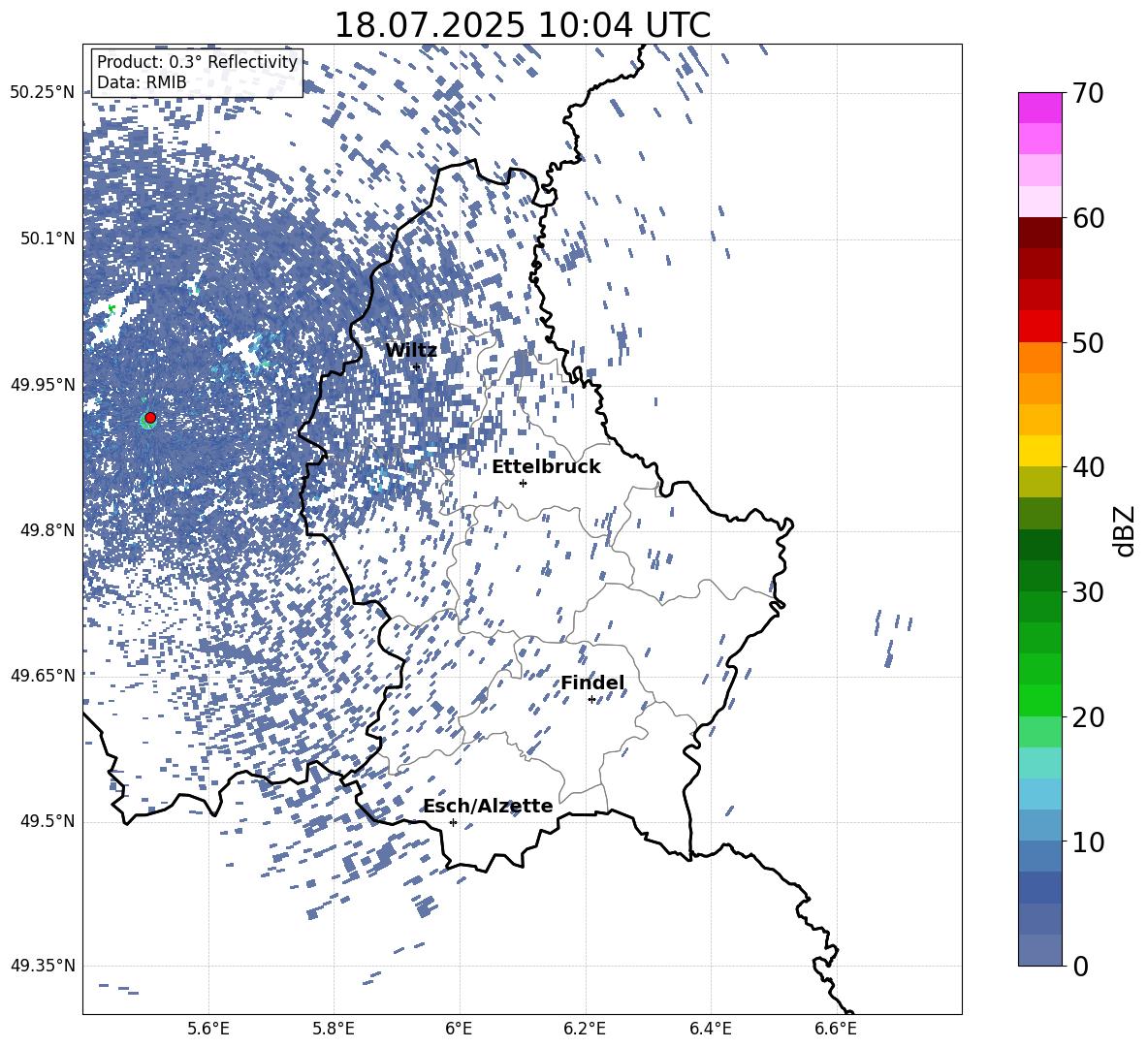The height and width of the screenshot is (1048, 1148).
Task: Pick the bright red colorbar swatch above 50
Action: [1040, 327]
